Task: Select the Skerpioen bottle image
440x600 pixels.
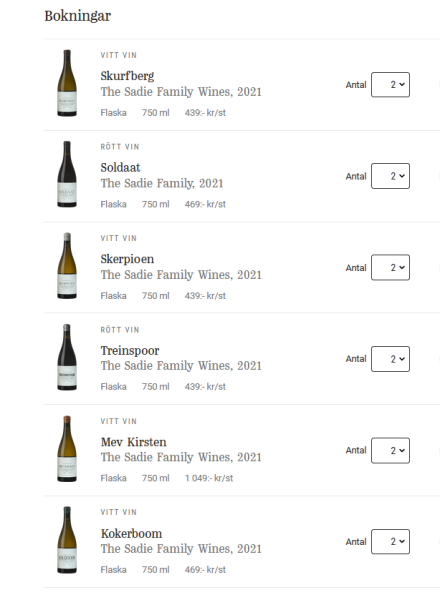Action: (x=67, y=266)
